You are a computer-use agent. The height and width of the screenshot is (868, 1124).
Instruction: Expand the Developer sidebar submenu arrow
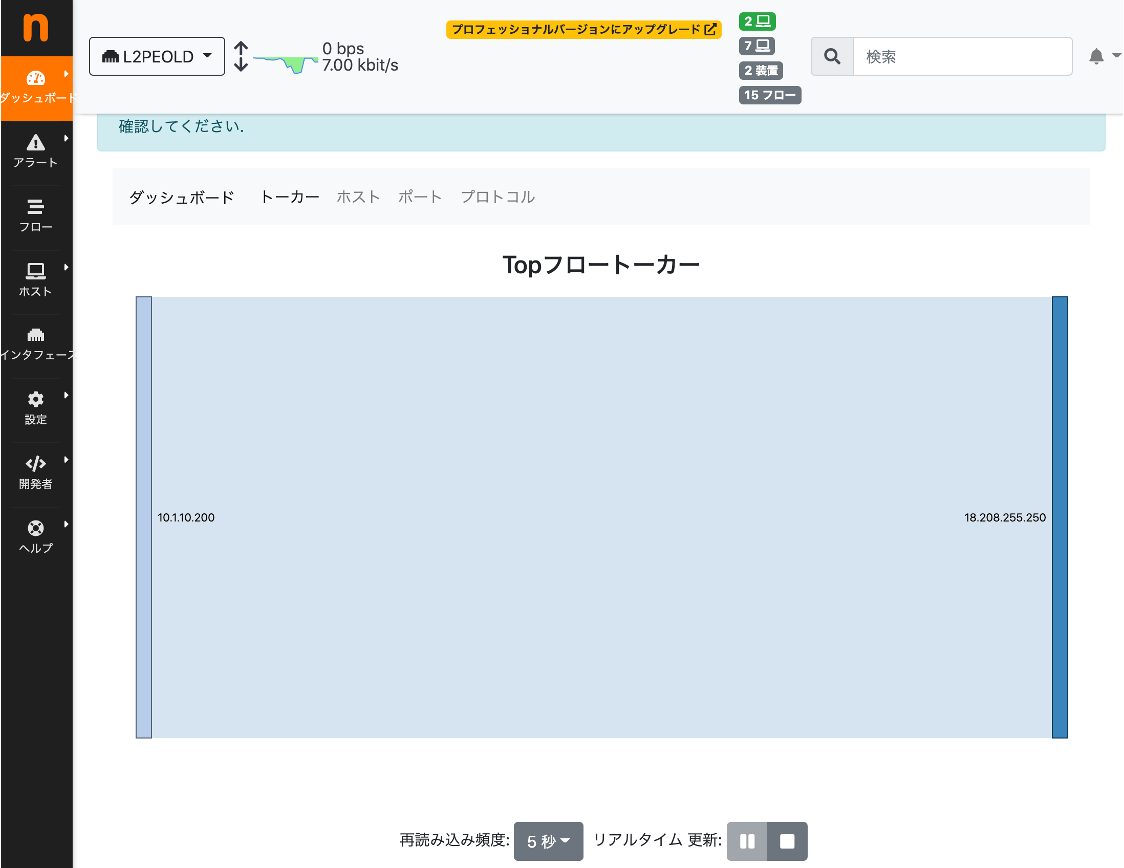point(66,460)
